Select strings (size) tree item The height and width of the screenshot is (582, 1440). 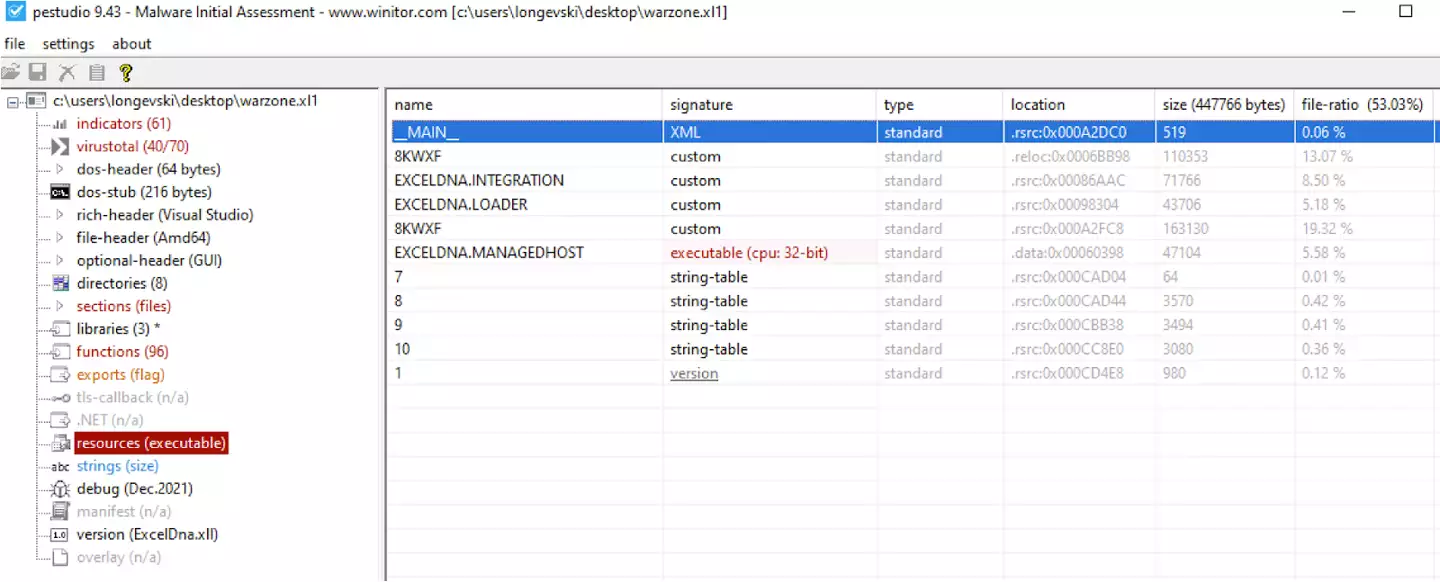117,466
